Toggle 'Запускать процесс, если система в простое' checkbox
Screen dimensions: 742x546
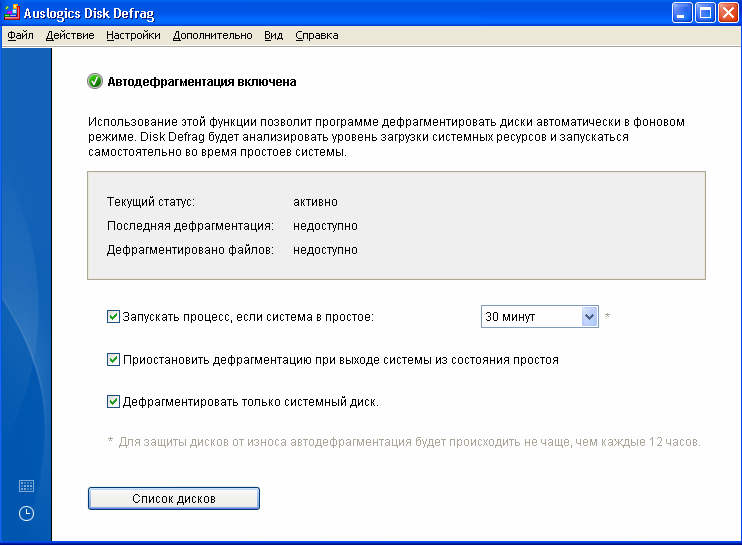(113, 317)
